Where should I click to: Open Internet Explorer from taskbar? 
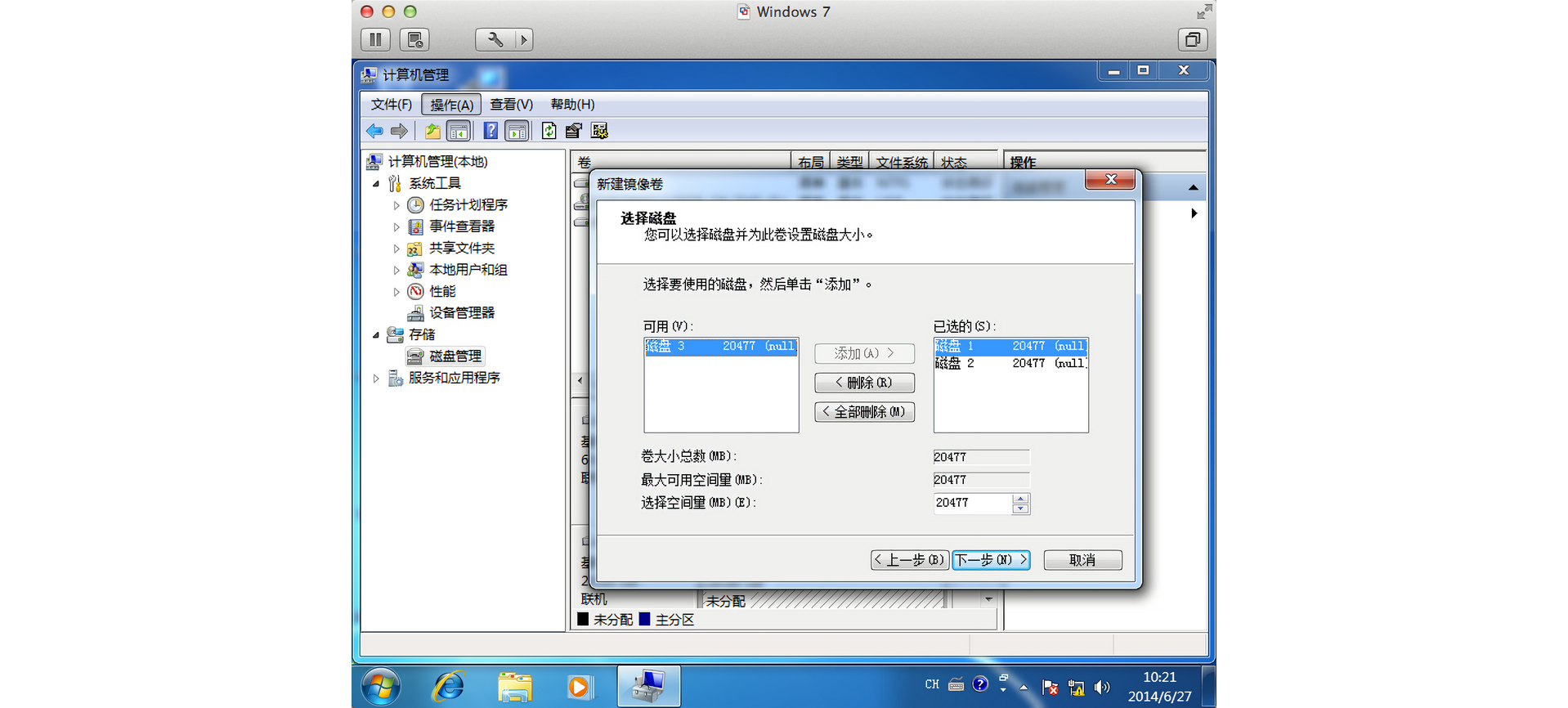[449, 687]
